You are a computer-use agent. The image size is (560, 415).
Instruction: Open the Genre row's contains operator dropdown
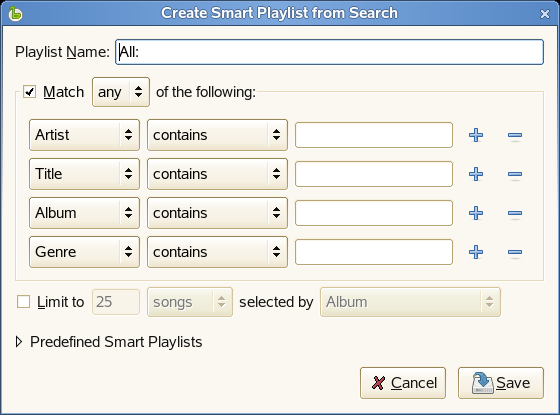point(217,252)
